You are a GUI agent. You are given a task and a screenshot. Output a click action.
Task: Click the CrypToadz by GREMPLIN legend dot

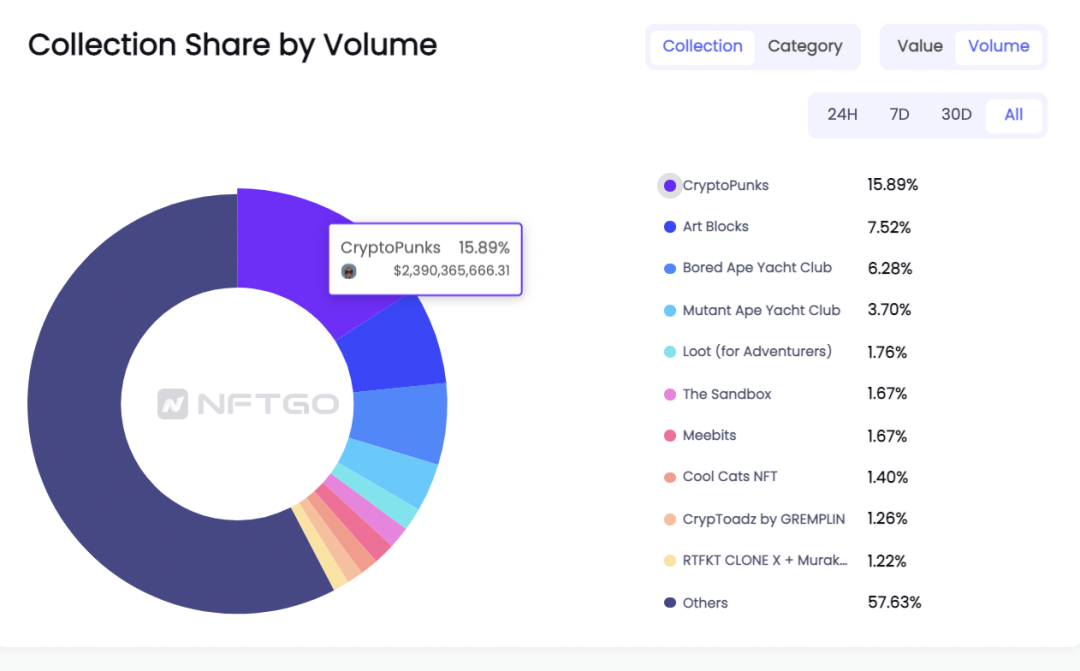pyautogui.click(x=669, y=519)
